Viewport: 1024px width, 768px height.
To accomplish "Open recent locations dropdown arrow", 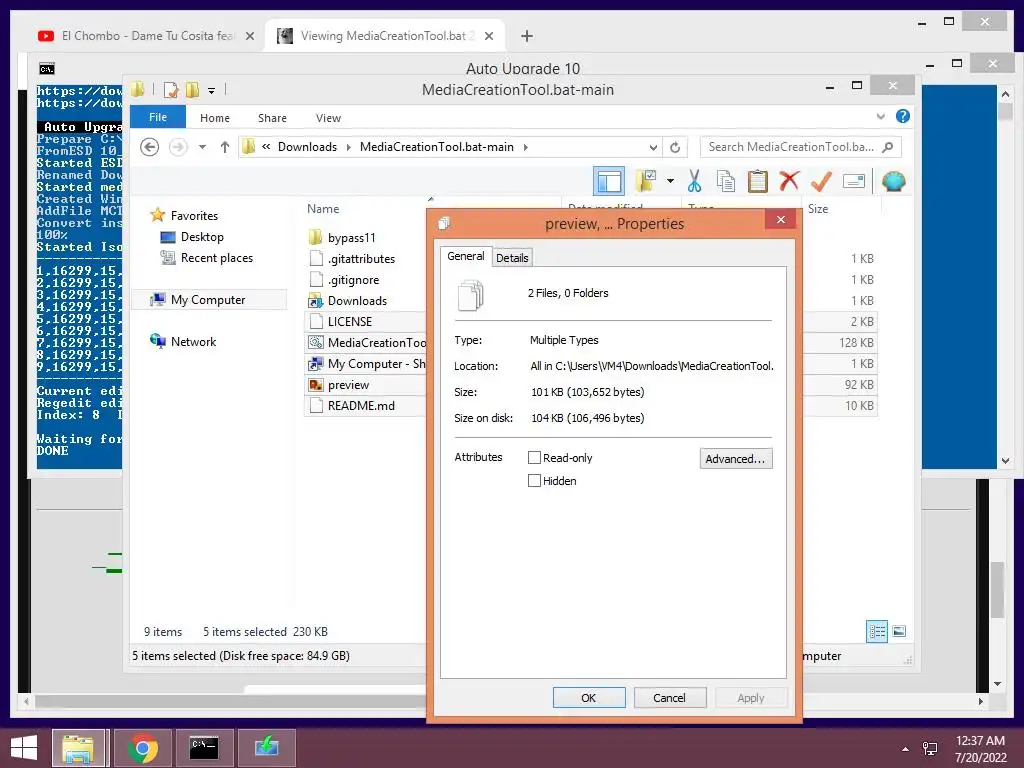I will [202, 147].
